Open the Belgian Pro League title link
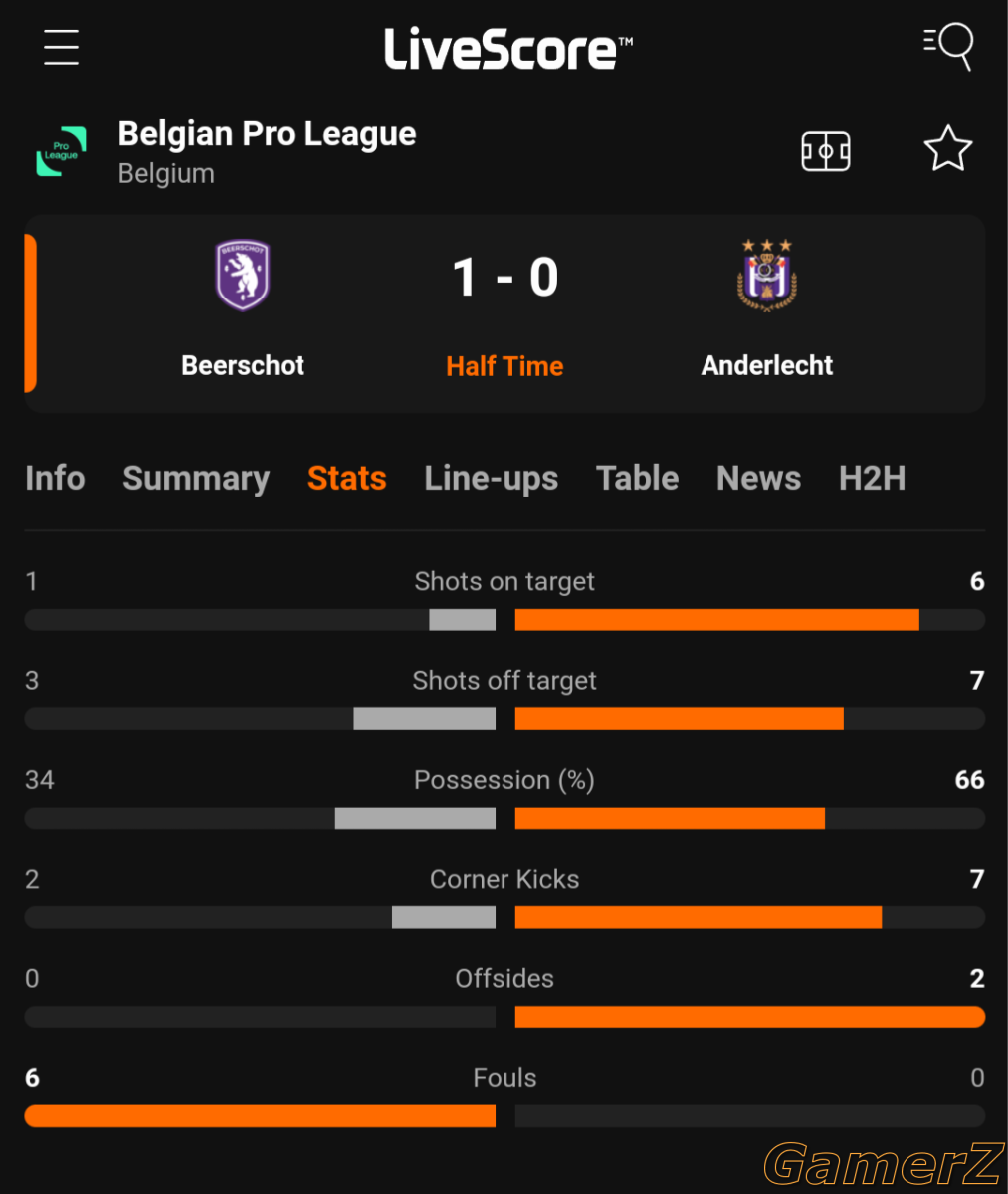Viewport: 1008px width, 1194px height. [x=267, y=134]
